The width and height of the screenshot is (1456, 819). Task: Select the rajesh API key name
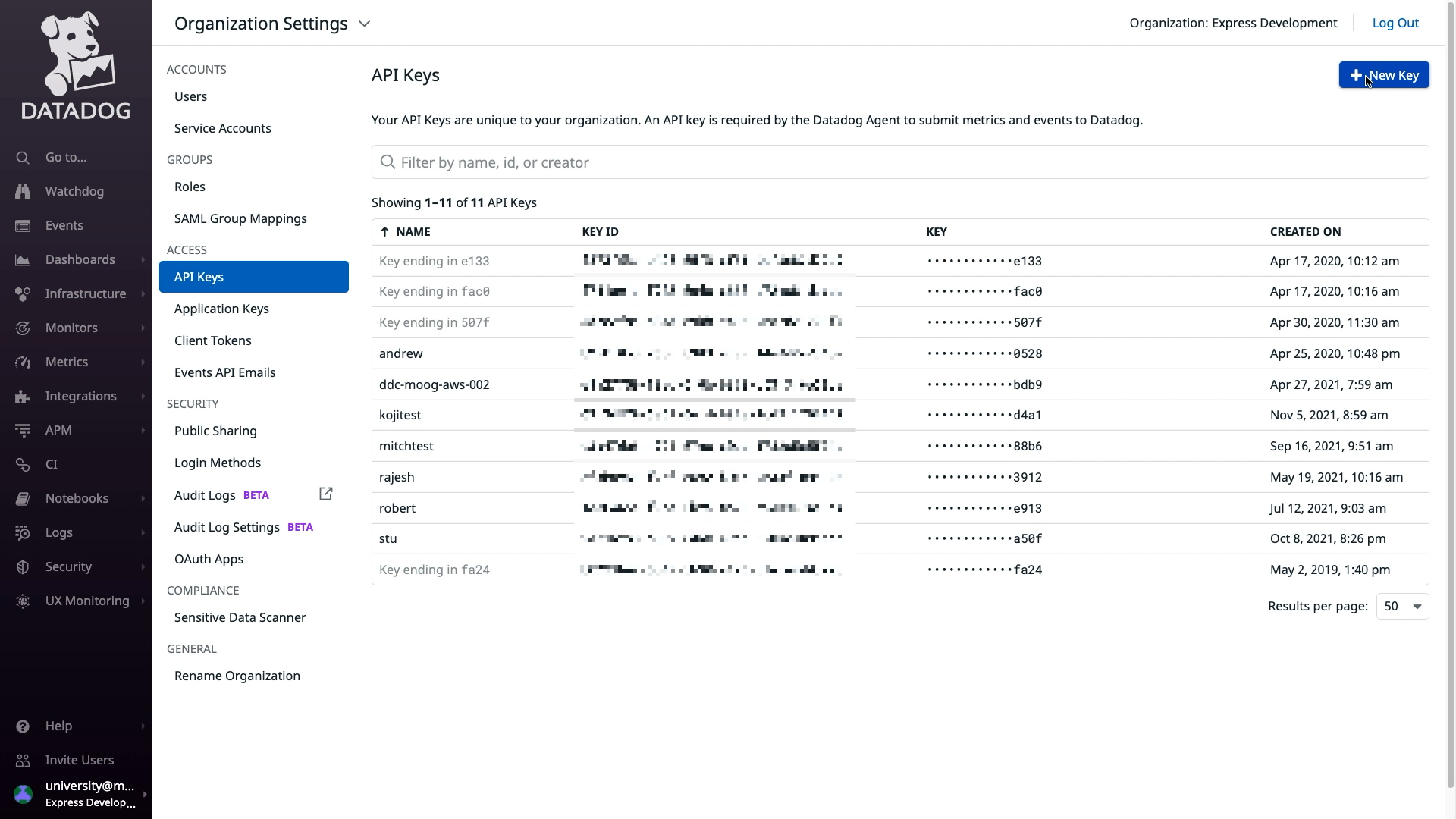397,477
